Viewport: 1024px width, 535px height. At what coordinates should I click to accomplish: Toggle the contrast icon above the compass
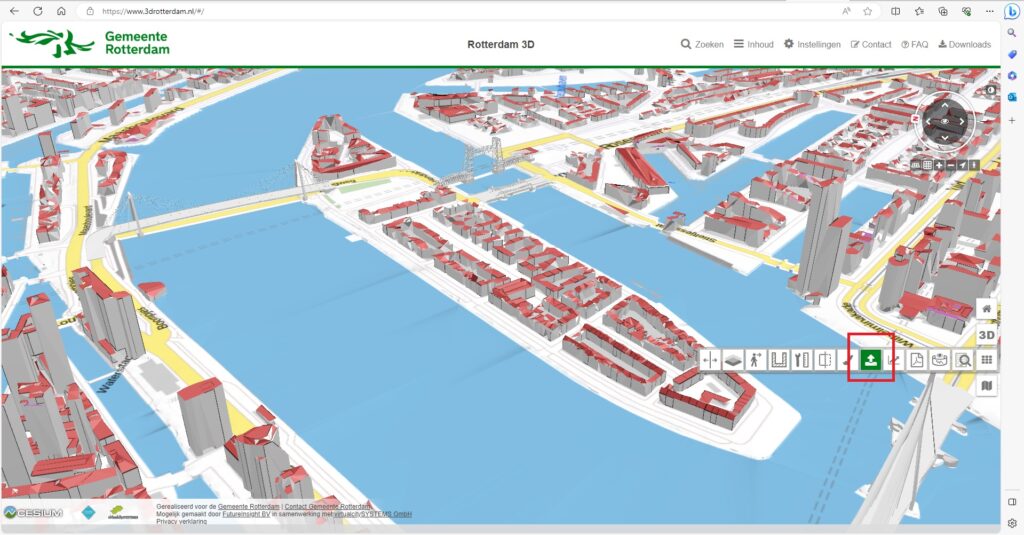point(990,90)
